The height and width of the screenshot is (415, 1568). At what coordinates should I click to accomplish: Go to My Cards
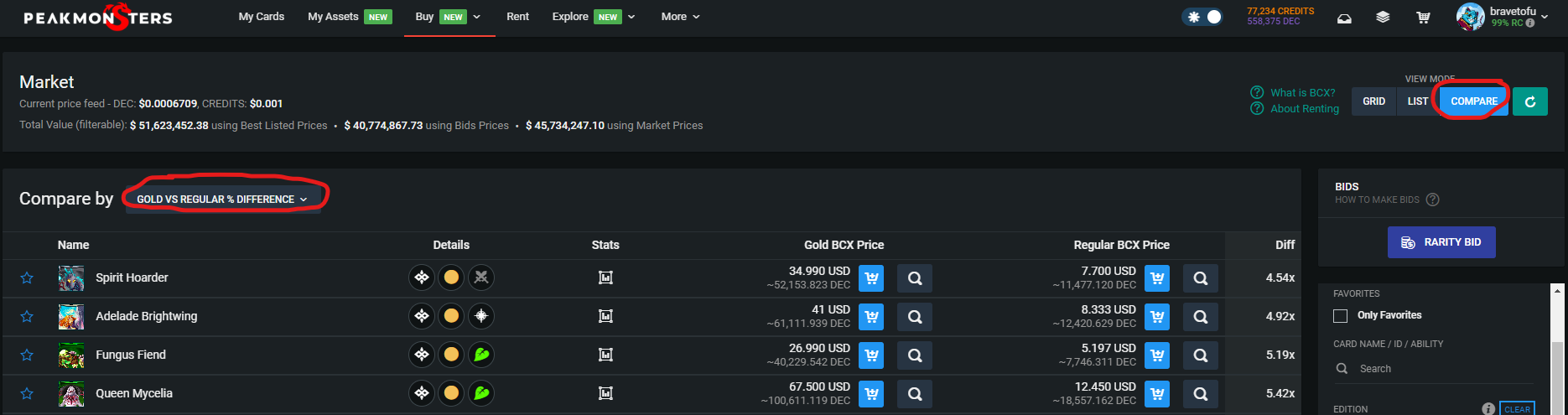click(262, 17)
